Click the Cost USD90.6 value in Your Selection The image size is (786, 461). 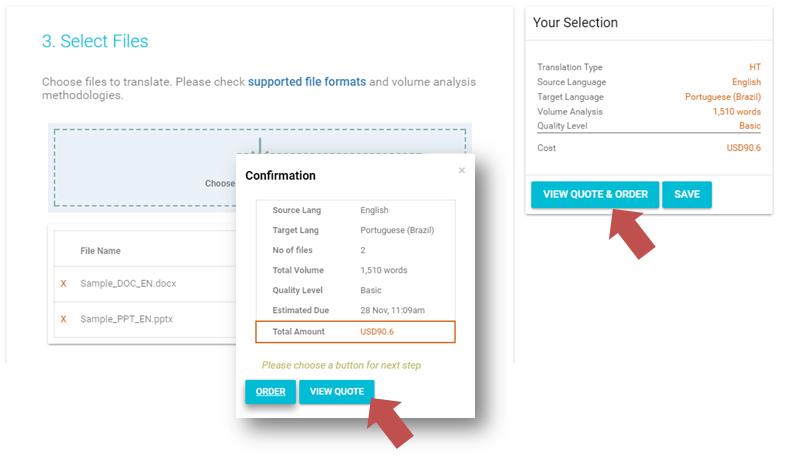click(x=743, y=148)
